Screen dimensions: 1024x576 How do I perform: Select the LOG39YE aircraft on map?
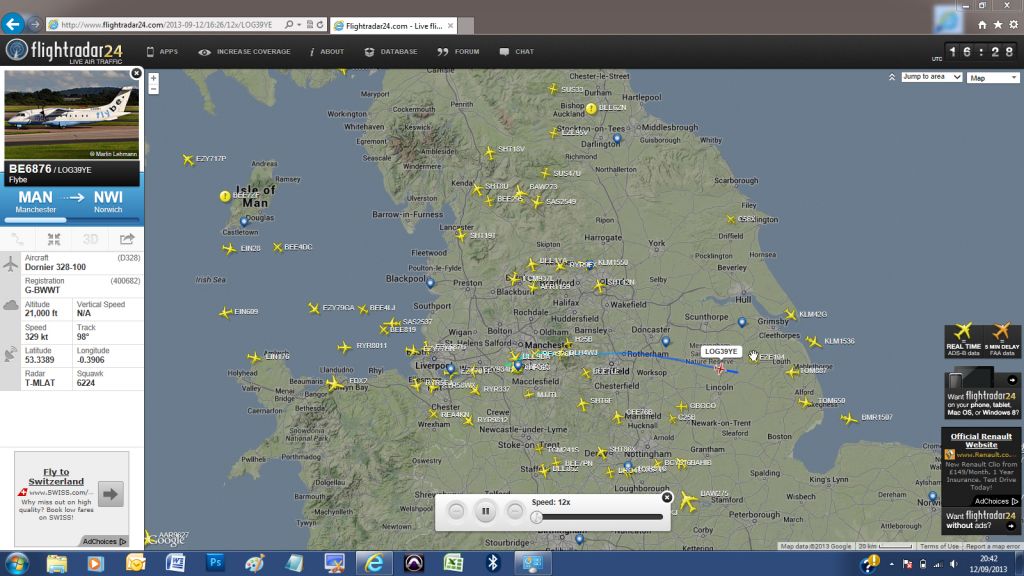click(x=720, y=369)
